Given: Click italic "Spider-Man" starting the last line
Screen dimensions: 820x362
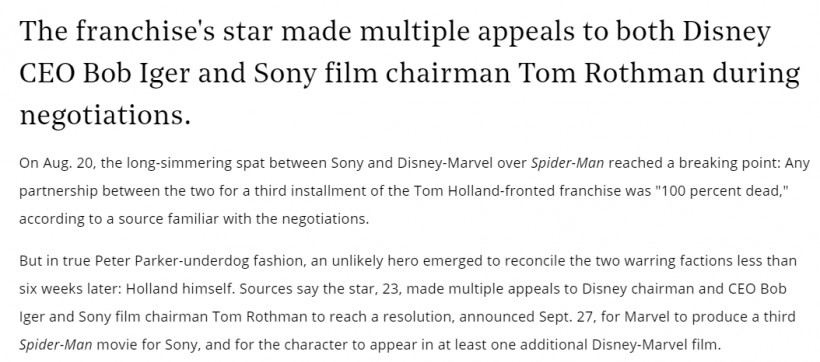Looking at the screenshot, I should point(56,345).
